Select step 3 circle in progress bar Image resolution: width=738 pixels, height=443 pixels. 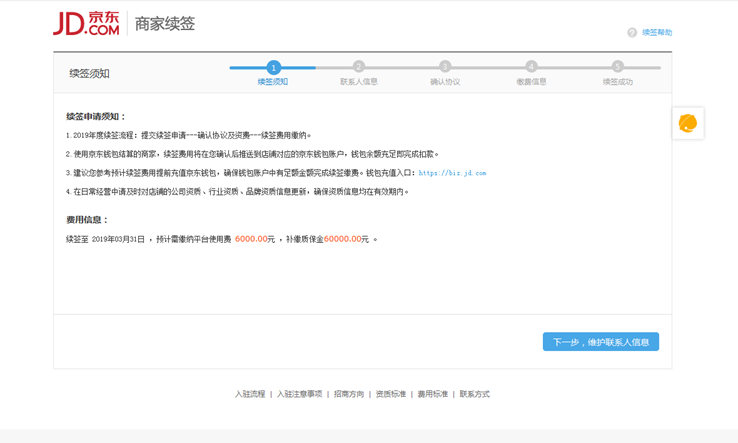tap(445, 67)
